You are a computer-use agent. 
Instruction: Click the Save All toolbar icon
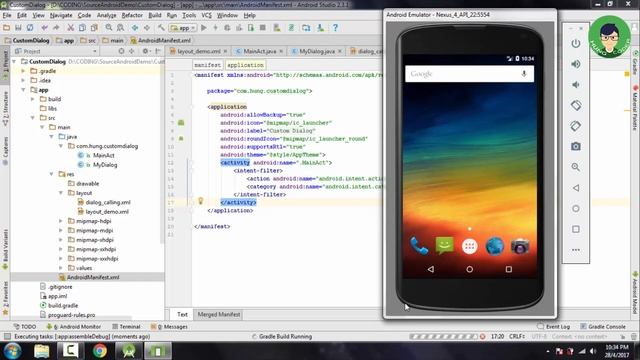point(18,28)
